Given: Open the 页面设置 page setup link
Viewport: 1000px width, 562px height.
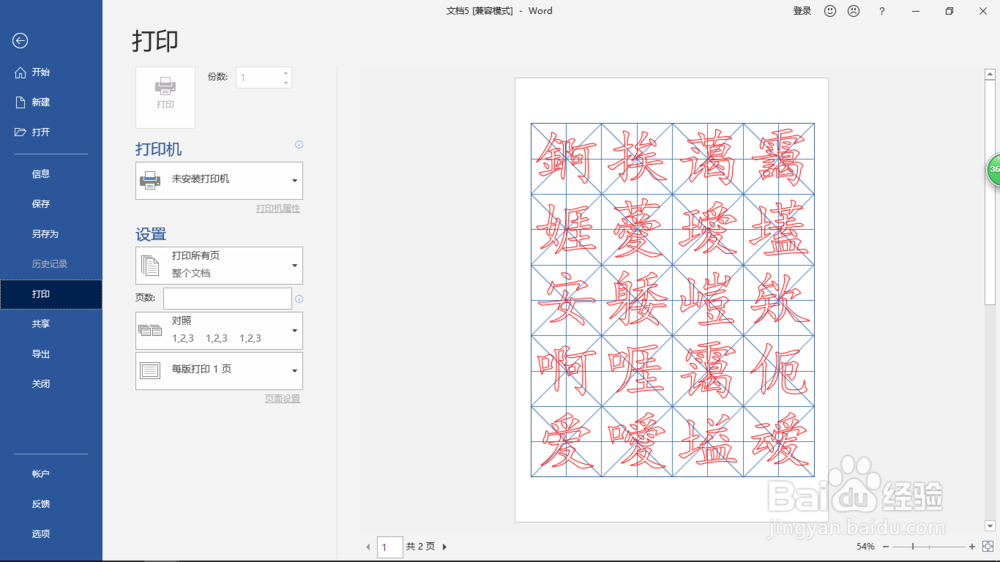Looking at the screenshot, I should (x=283, y=399).
